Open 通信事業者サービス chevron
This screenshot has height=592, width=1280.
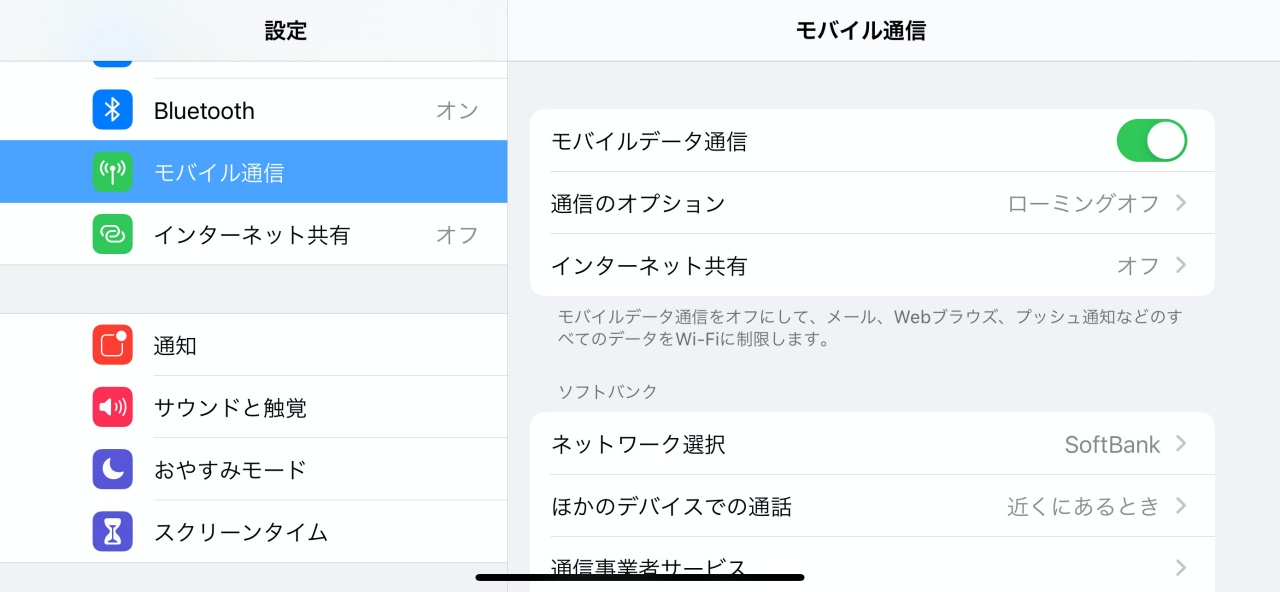point(1181,567)
